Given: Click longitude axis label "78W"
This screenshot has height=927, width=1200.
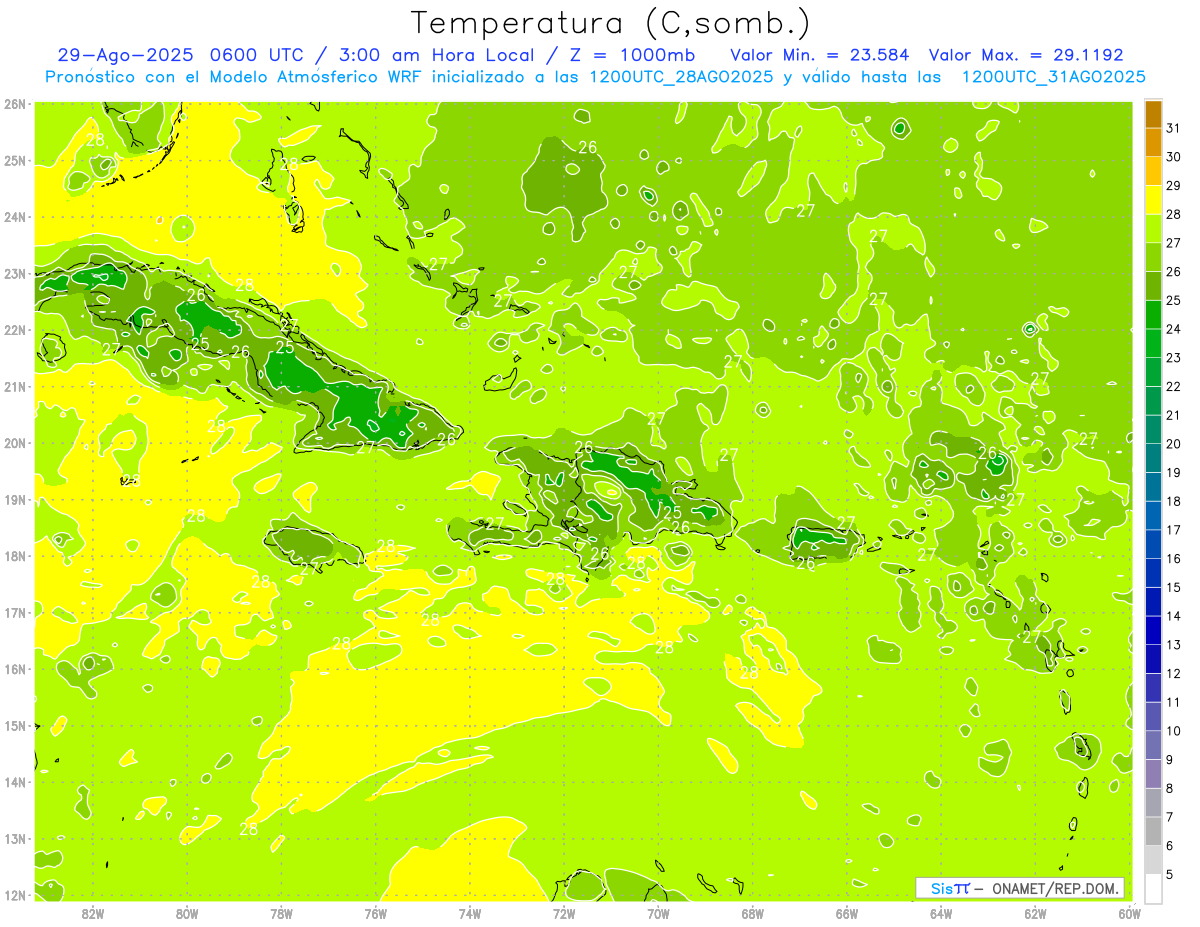Looking at the screenshot, I should pos(281,913).
